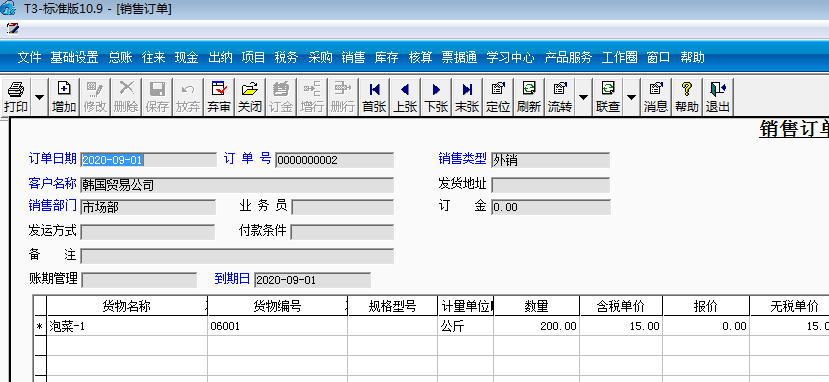Open the 帮助 menu in menu bar
The image size is (829, 382).
pos(692,58)
